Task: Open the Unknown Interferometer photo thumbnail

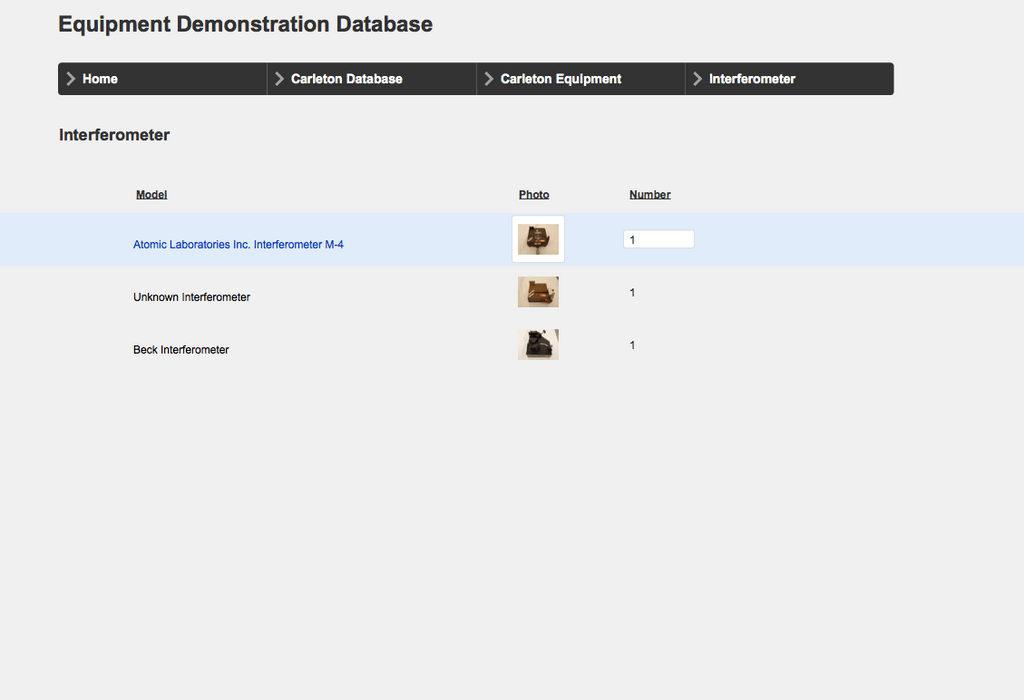Action: click(x=538, y=291)
